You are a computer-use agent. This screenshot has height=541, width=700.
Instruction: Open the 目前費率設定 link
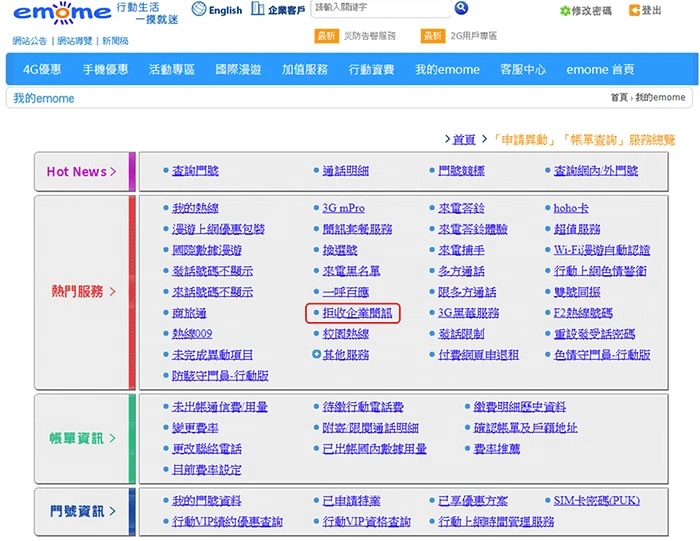(x=207, y=470)
